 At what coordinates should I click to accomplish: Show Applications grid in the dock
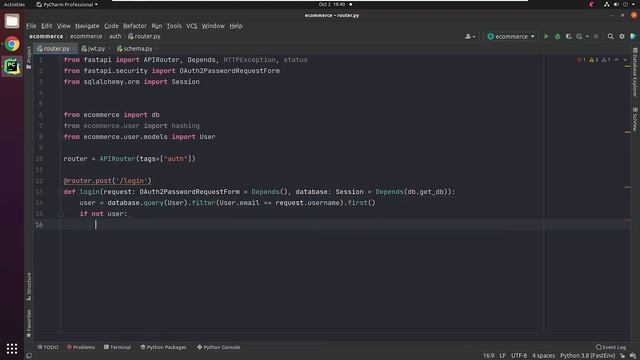12,348
